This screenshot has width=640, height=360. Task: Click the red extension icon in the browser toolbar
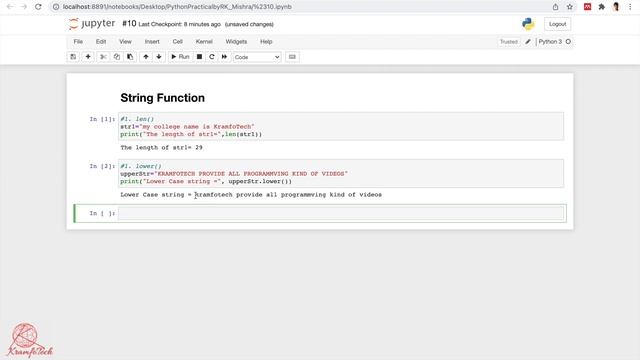[587, 7]
